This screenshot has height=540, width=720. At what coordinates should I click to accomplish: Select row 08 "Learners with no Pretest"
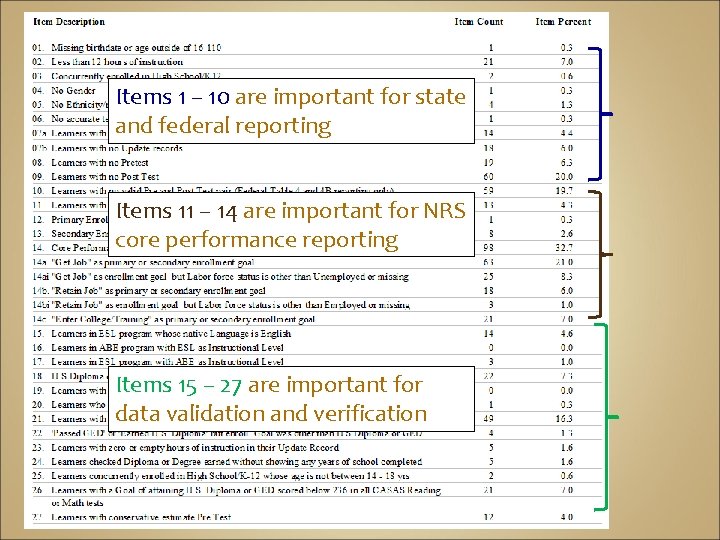[317, 163]
